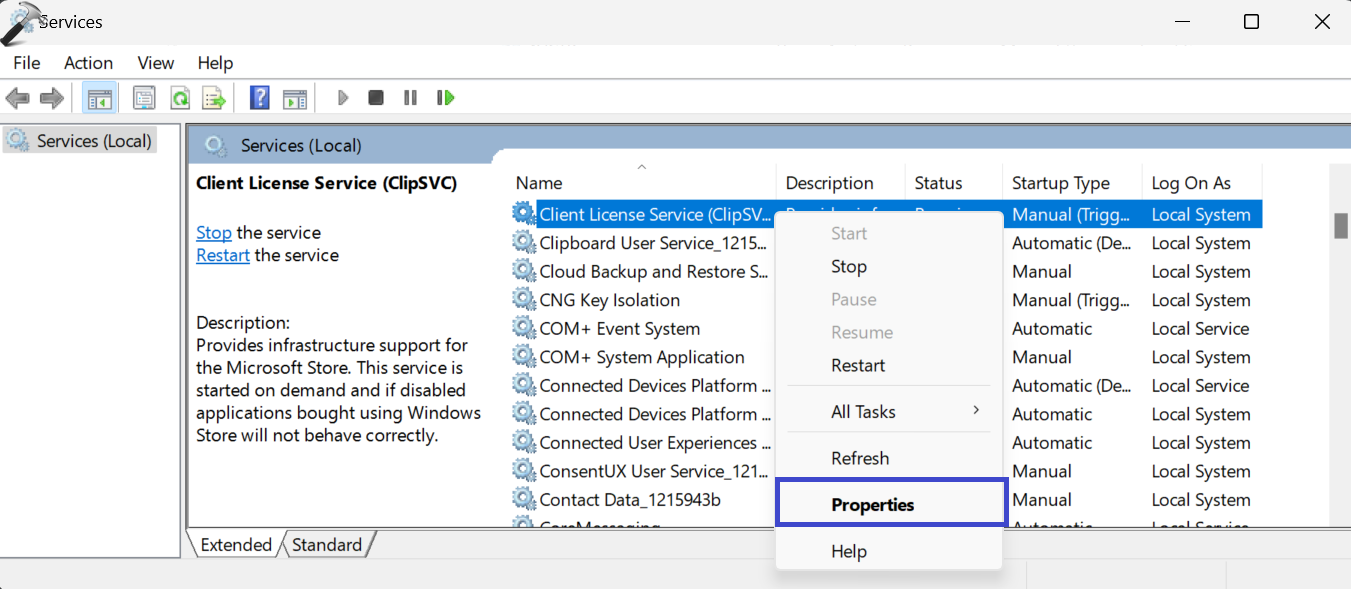Viewport: 1351px width, 589px height.
Task: Click the green Refresh toolbar icon
Action: point(179,98)
